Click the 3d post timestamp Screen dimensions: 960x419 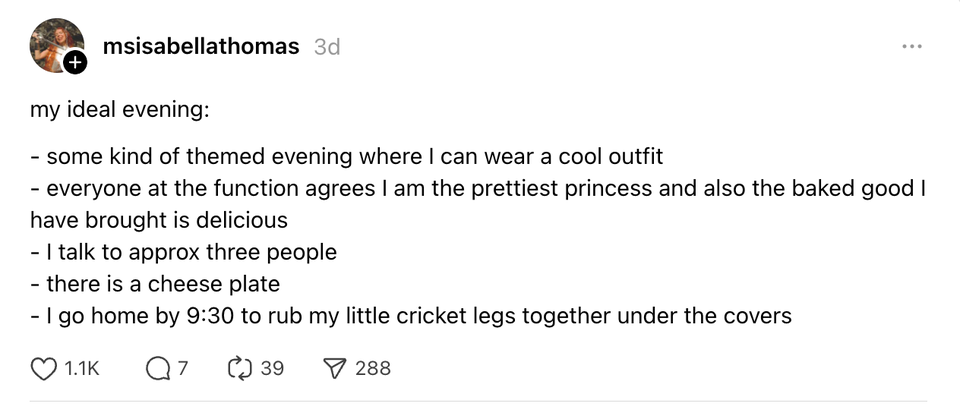[326, 47]
